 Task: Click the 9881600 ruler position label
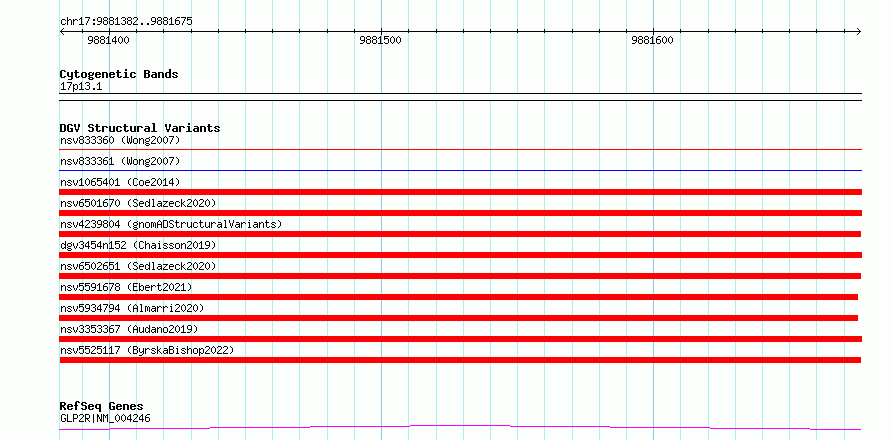653,40
